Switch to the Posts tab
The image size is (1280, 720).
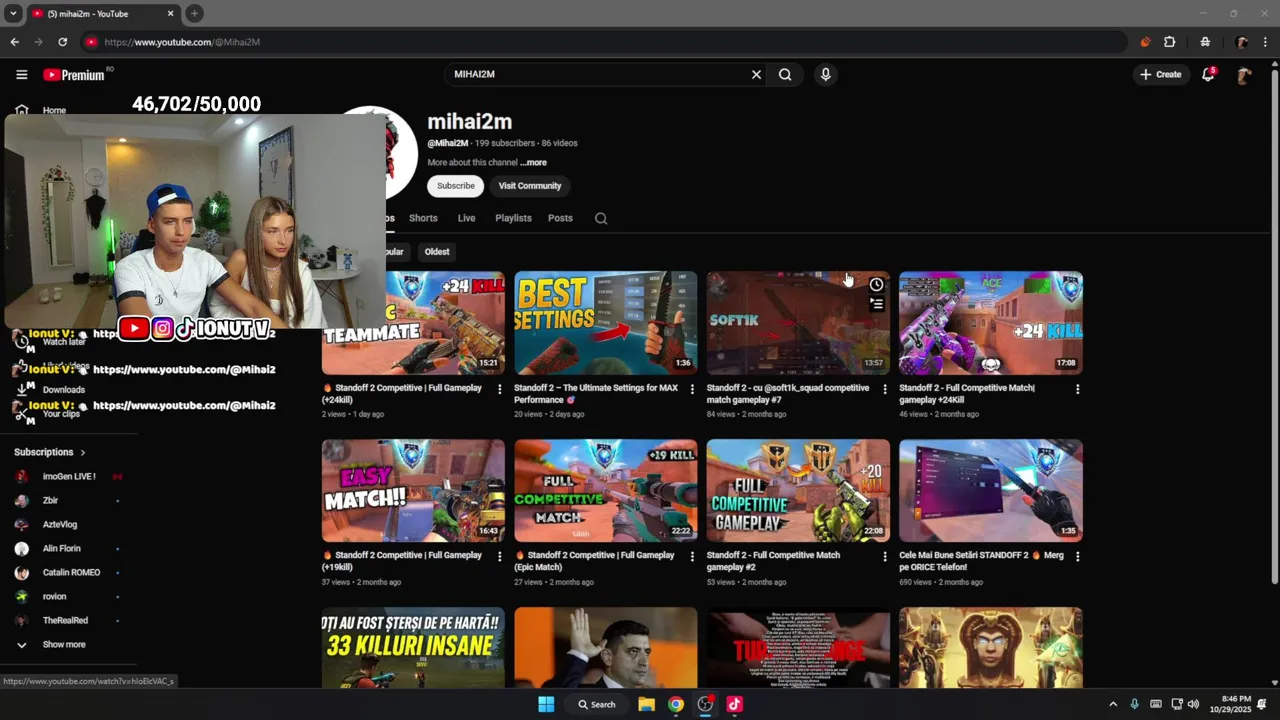click(560, 218)
